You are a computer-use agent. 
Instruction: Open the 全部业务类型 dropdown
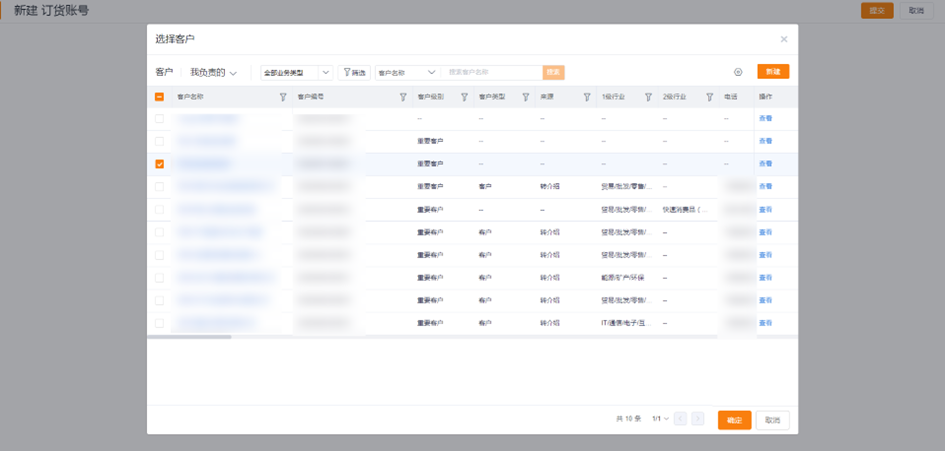coord(297,73)
